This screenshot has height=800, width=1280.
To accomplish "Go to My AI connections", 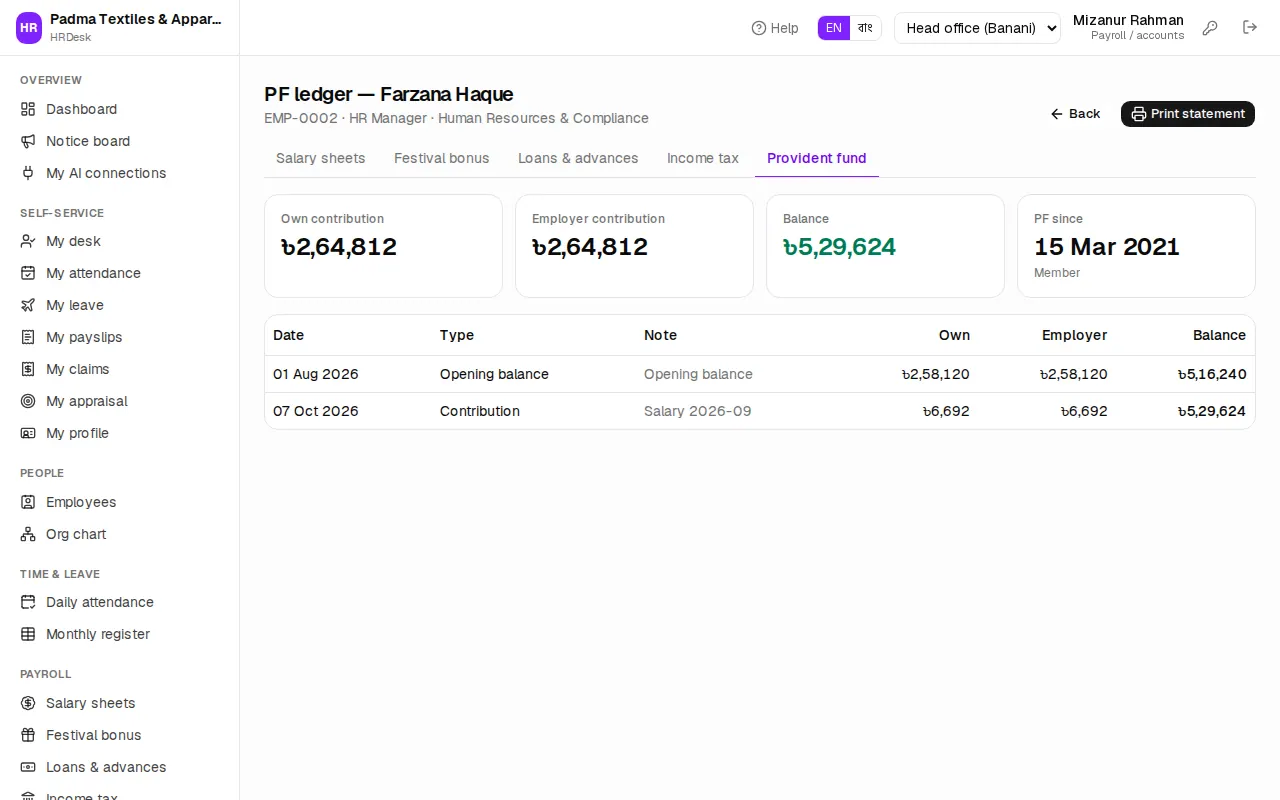I will 120,173.
